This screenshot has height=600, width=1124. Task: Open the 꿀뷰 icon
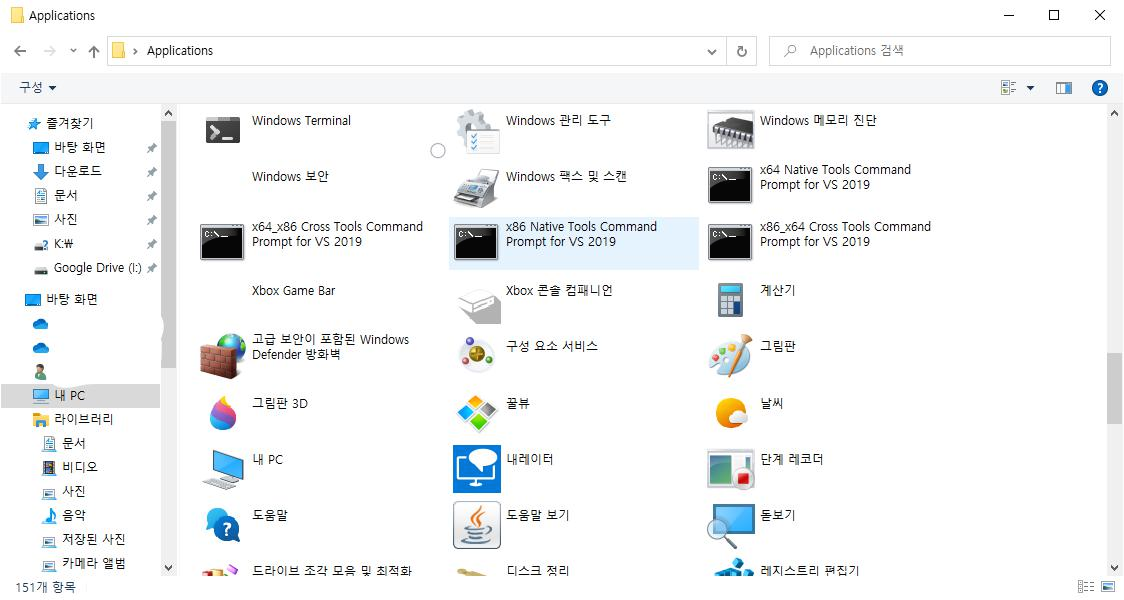(477, 413)
